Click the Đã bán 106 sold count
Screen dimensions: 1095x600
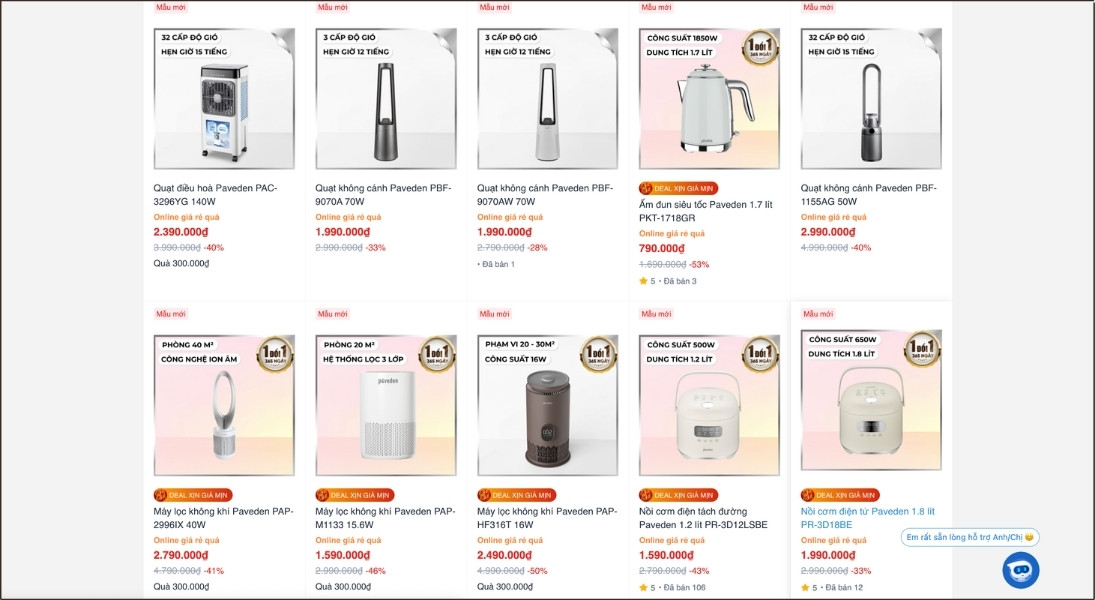coord(685,587)
